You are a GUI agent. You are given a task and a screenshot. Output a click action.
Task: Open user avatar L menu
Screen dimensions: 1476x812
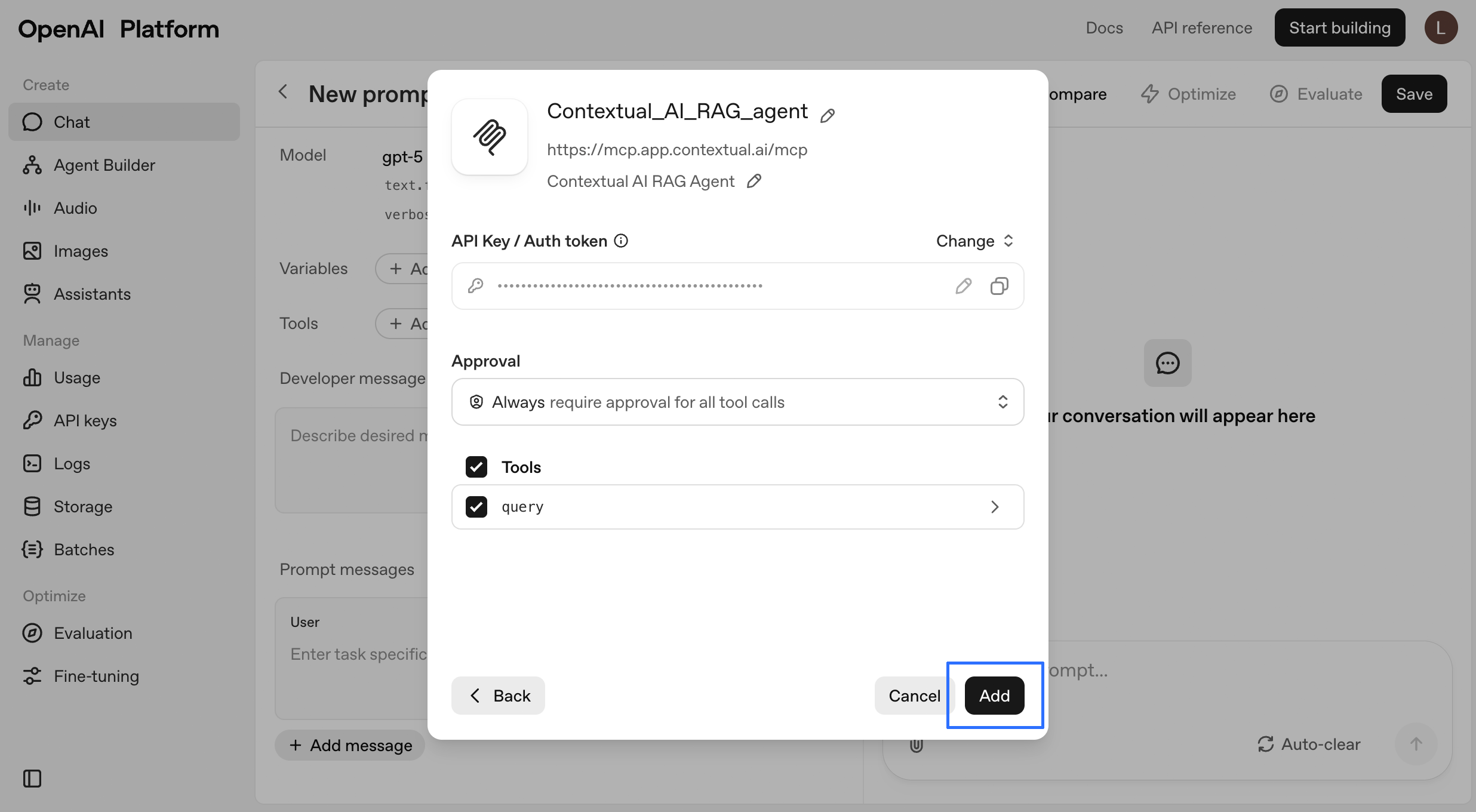click(1441, 27)
